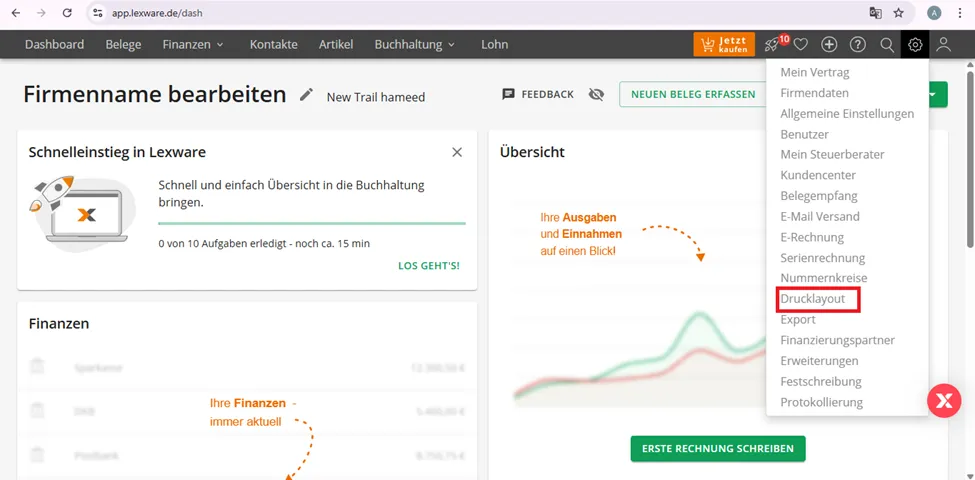The image size is (975, 480).
Task: Click the search magnifier icon
Action: click(x=887, y=45)
